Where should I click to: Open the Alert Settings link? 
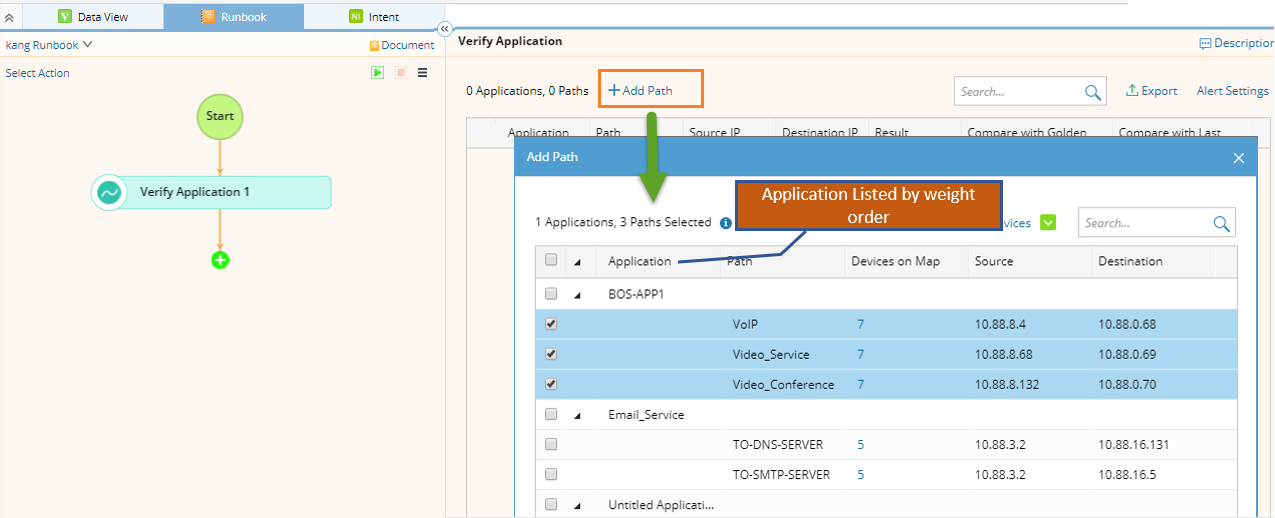pyautogui.click(x=1232, y=91)
